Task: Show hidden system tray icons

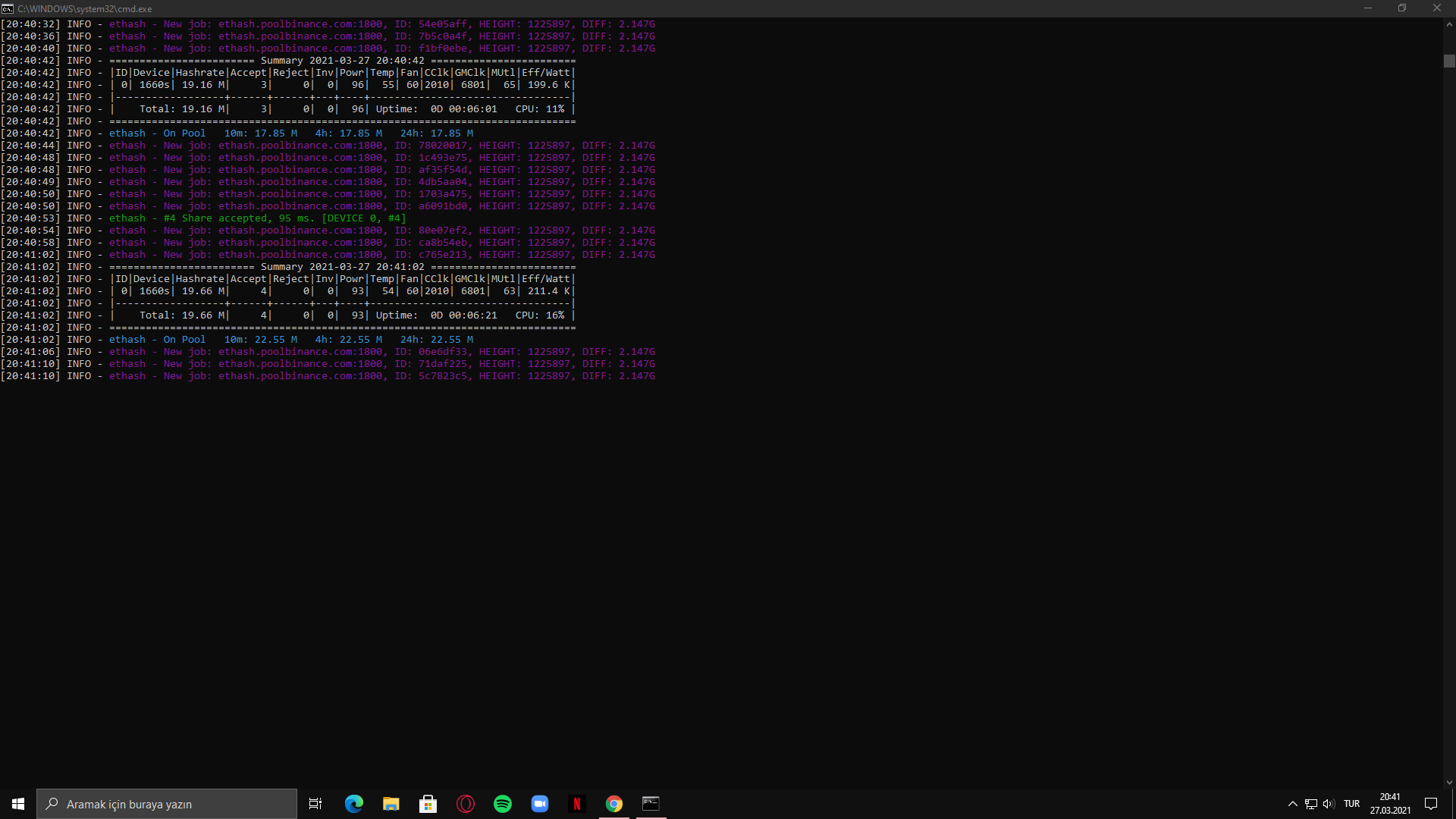Action: click(x=1292, y=804)
